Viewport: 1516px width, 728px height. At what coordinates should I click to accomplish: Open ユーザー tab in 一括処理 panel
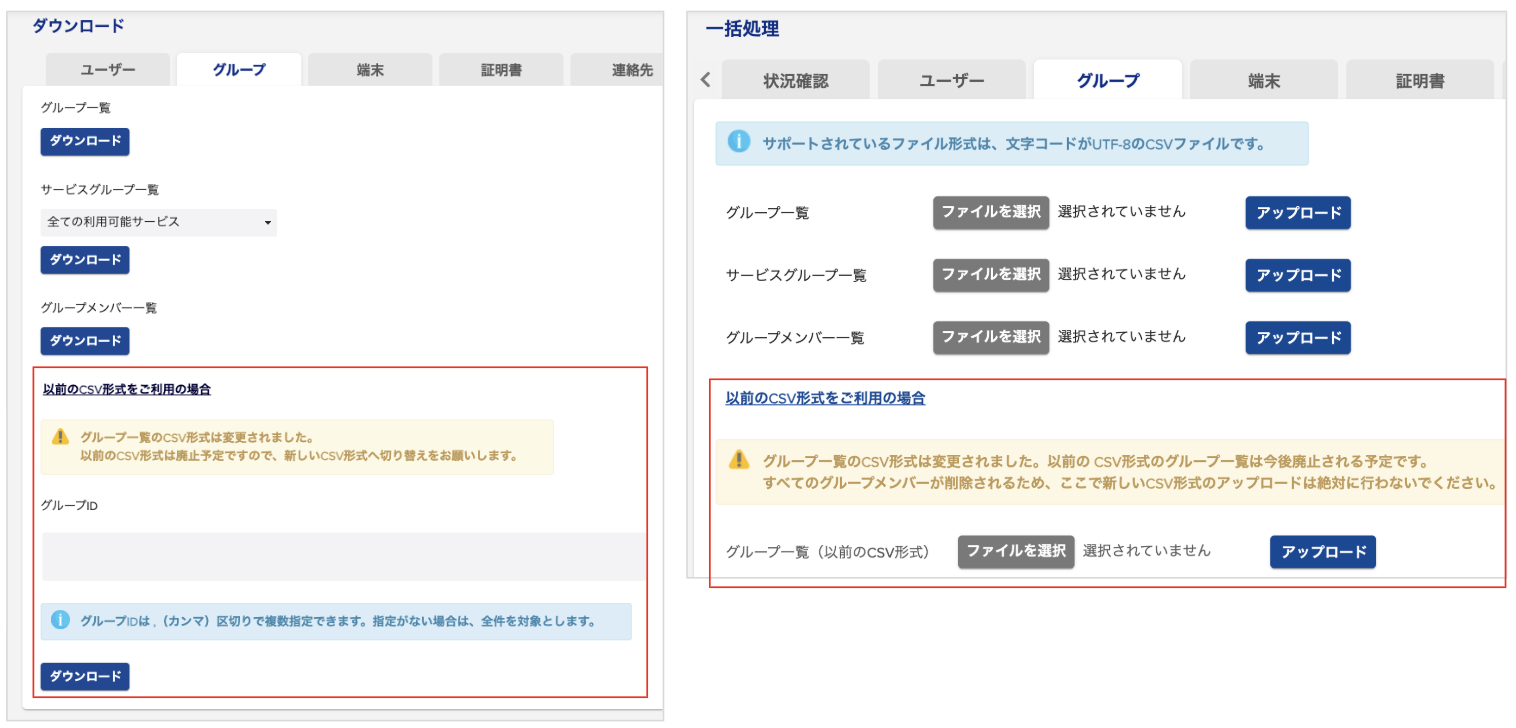tap(952, 81)
